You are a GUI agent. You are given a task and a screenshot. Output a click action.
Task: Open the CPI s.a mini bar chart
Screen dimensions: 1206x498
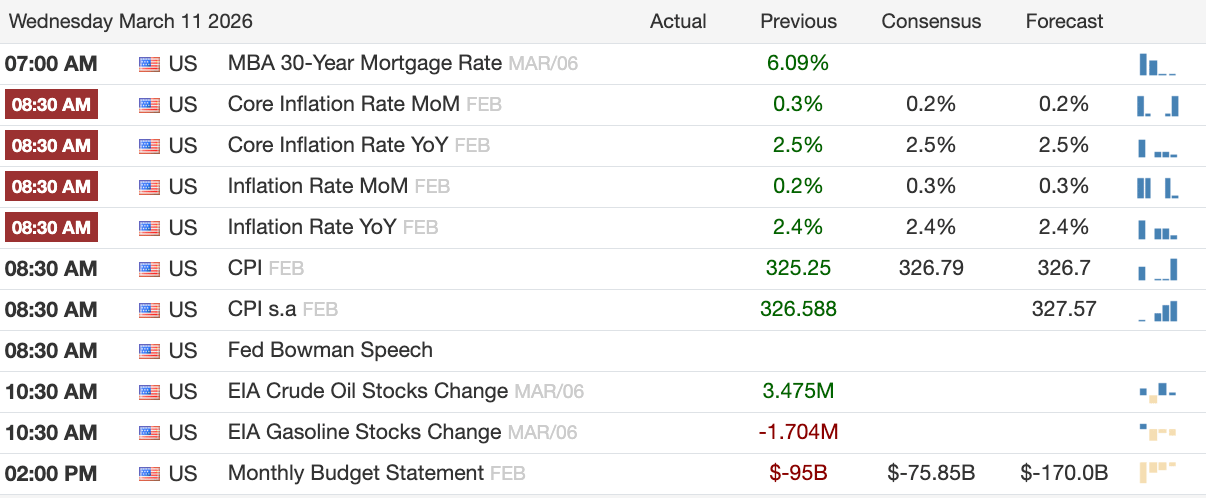(1158, 311)
